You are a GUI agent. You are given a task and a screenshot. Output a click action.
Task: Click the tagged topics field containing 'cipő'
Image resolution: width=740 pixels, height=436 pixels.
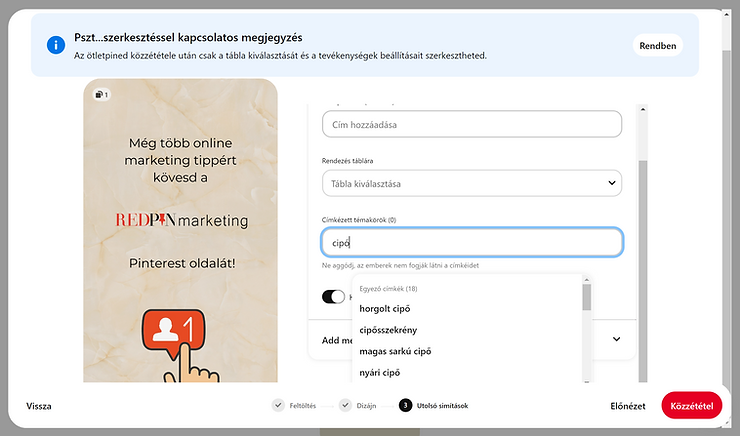click(472, 243)
